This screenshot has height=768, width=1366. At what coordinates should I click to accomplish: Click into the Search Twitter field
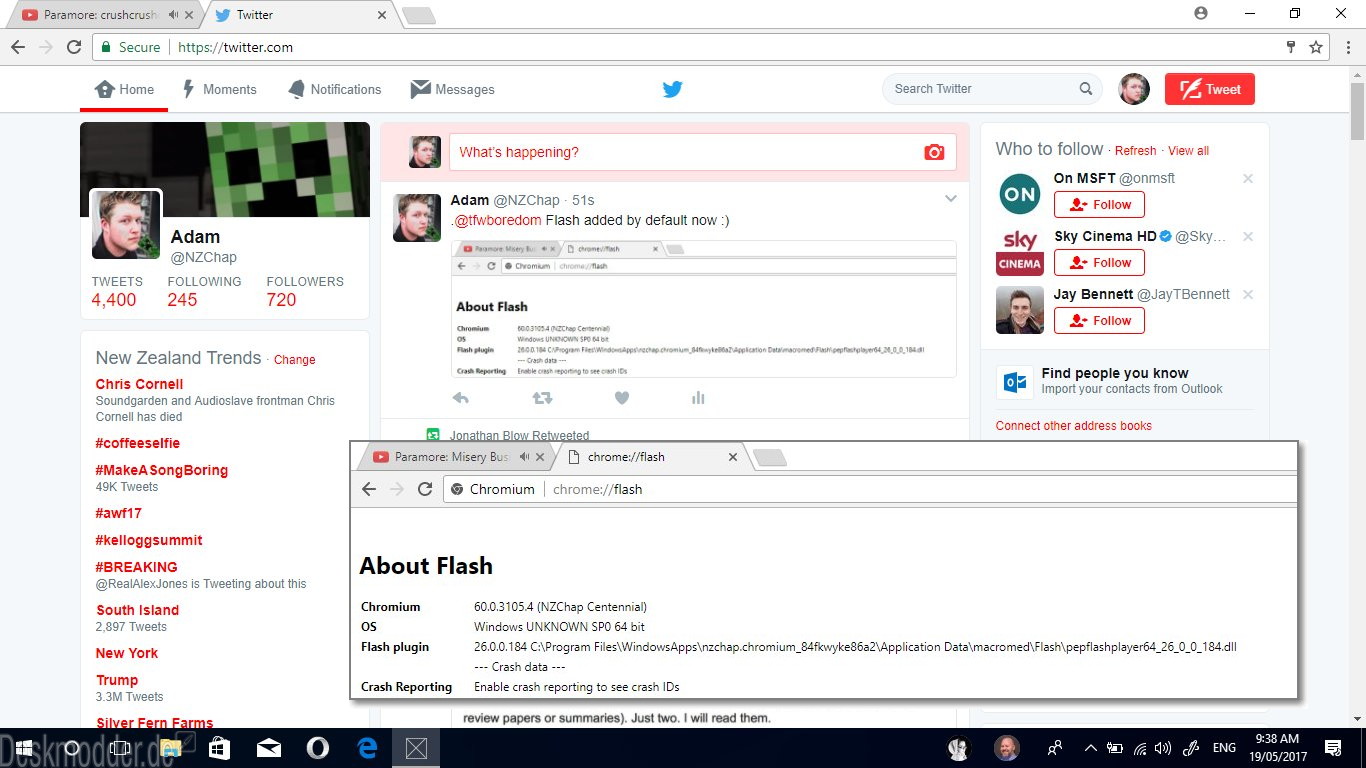992,89
